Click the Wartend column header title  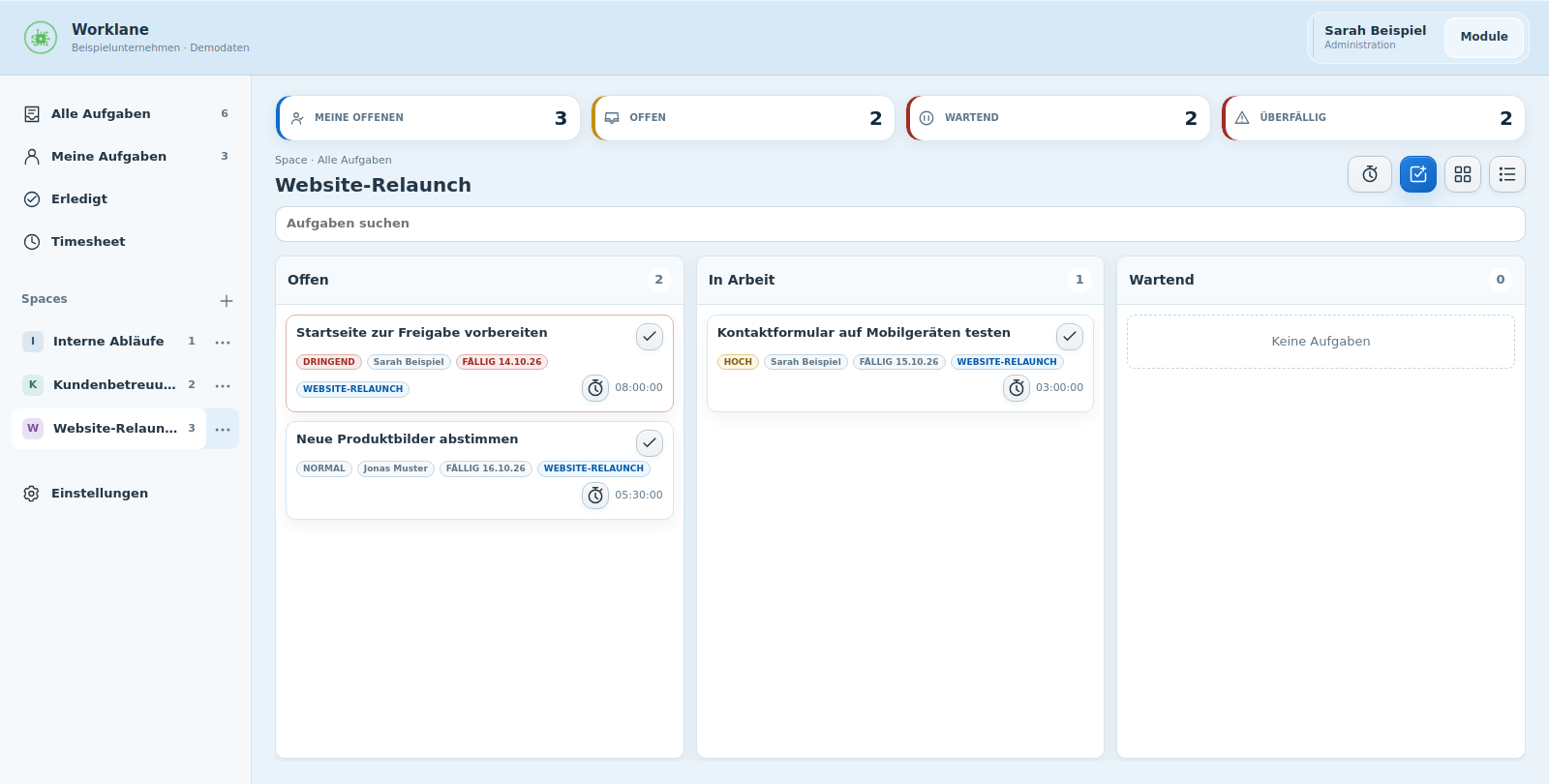pyautogui.click(x=1162, y=280)
